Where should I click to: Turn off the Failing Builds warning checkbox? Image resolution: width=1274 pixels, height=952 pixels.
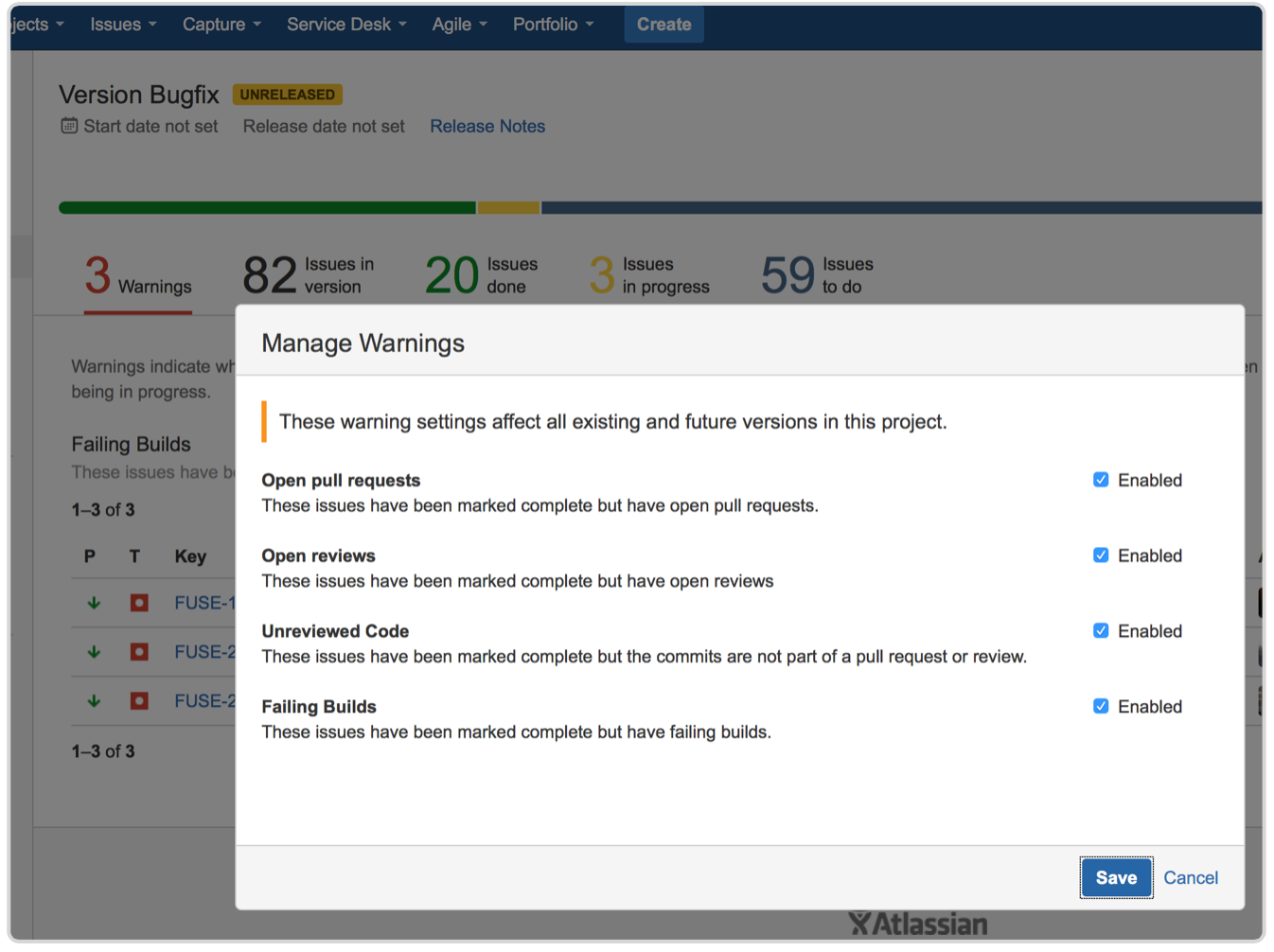[1101, 707]
